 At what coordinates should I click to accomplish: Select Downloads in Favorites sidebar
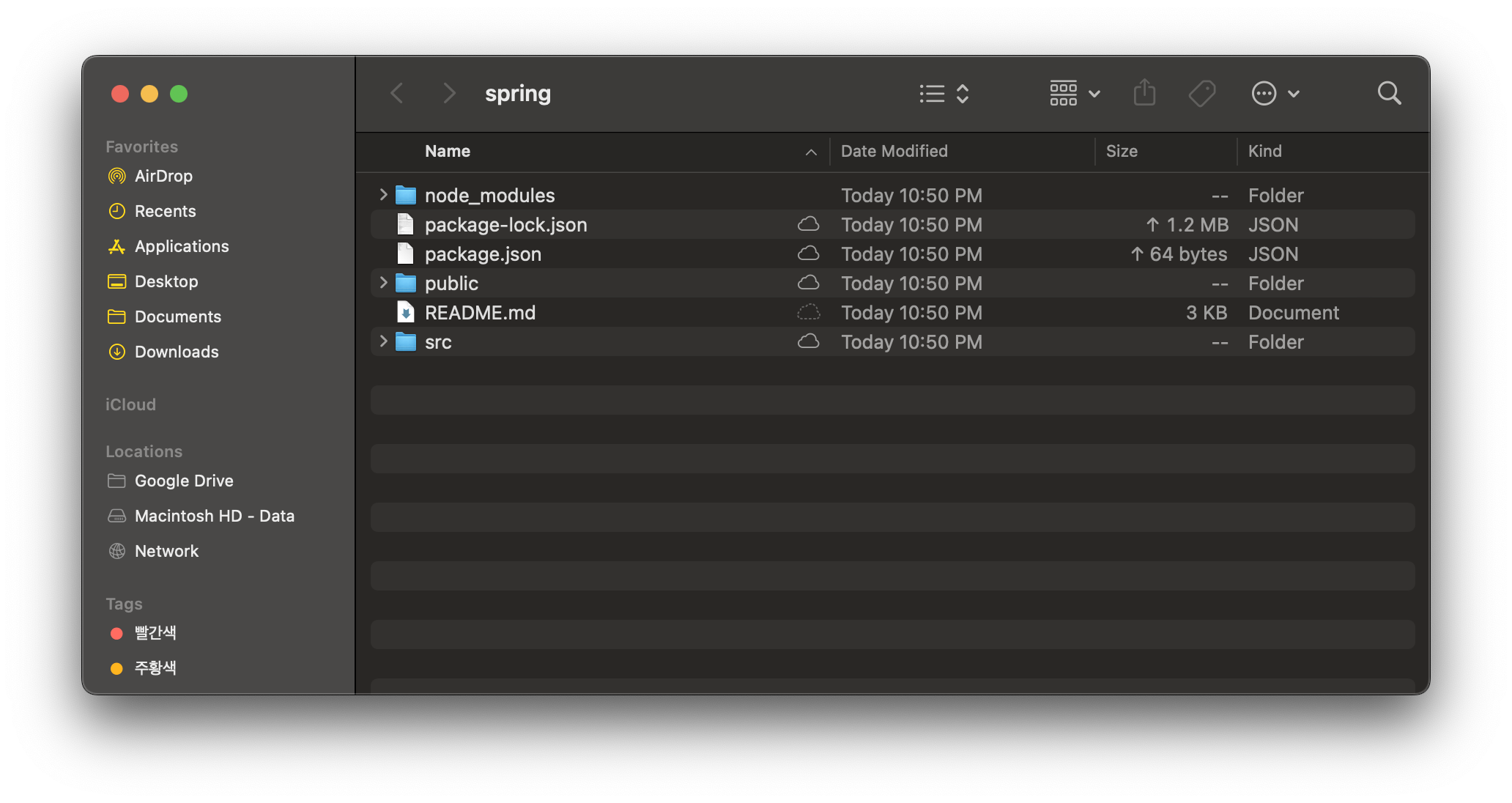[x=176, y=352]
